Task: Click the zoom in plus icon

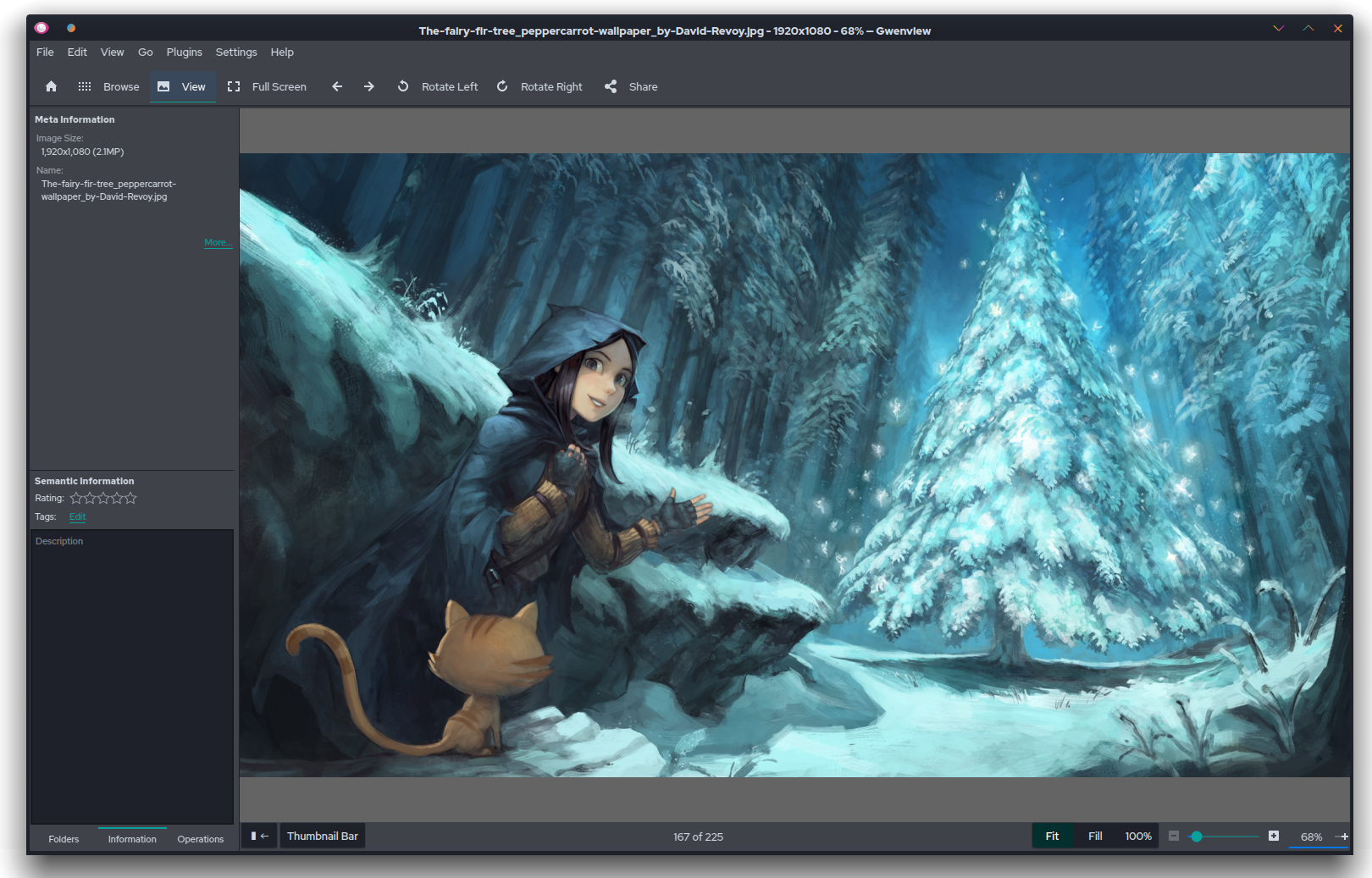Action: 1274,836
